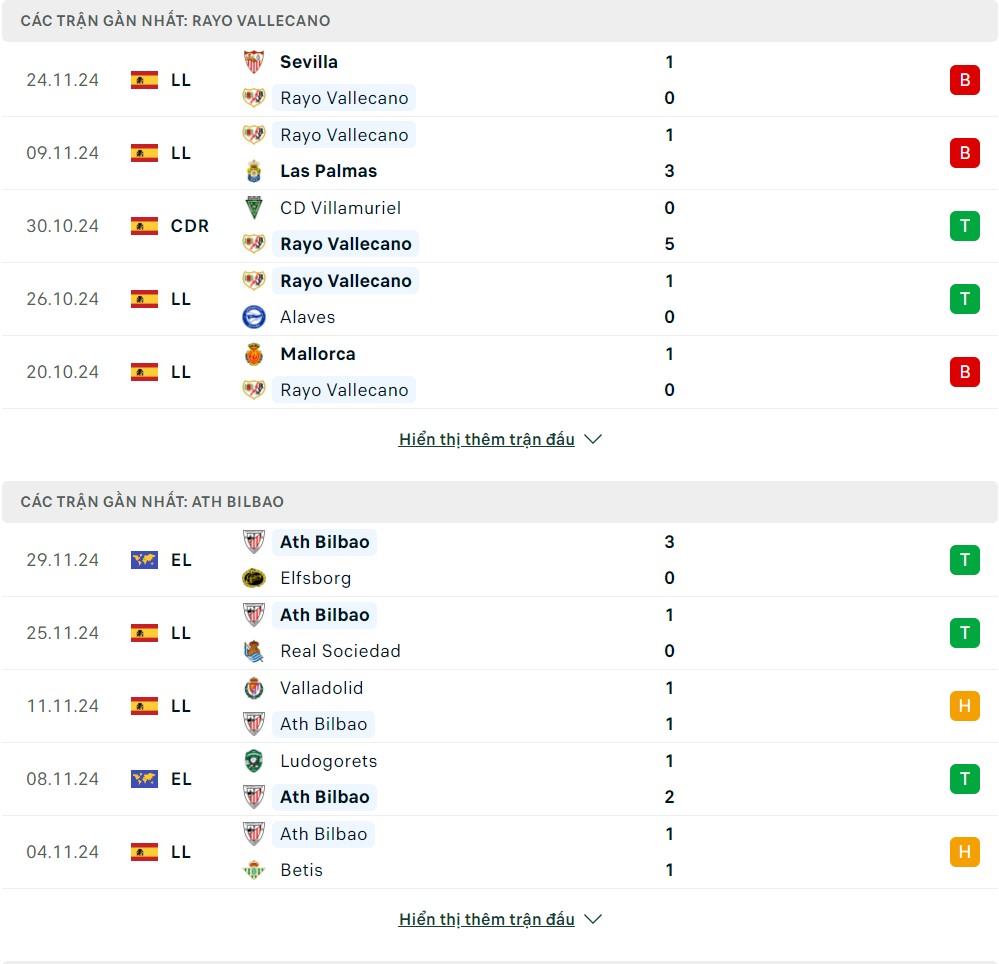Screen dimensions: 999x964
Task: Click the Elfsborg club crest icon
Action: click(x=254, y=578)
